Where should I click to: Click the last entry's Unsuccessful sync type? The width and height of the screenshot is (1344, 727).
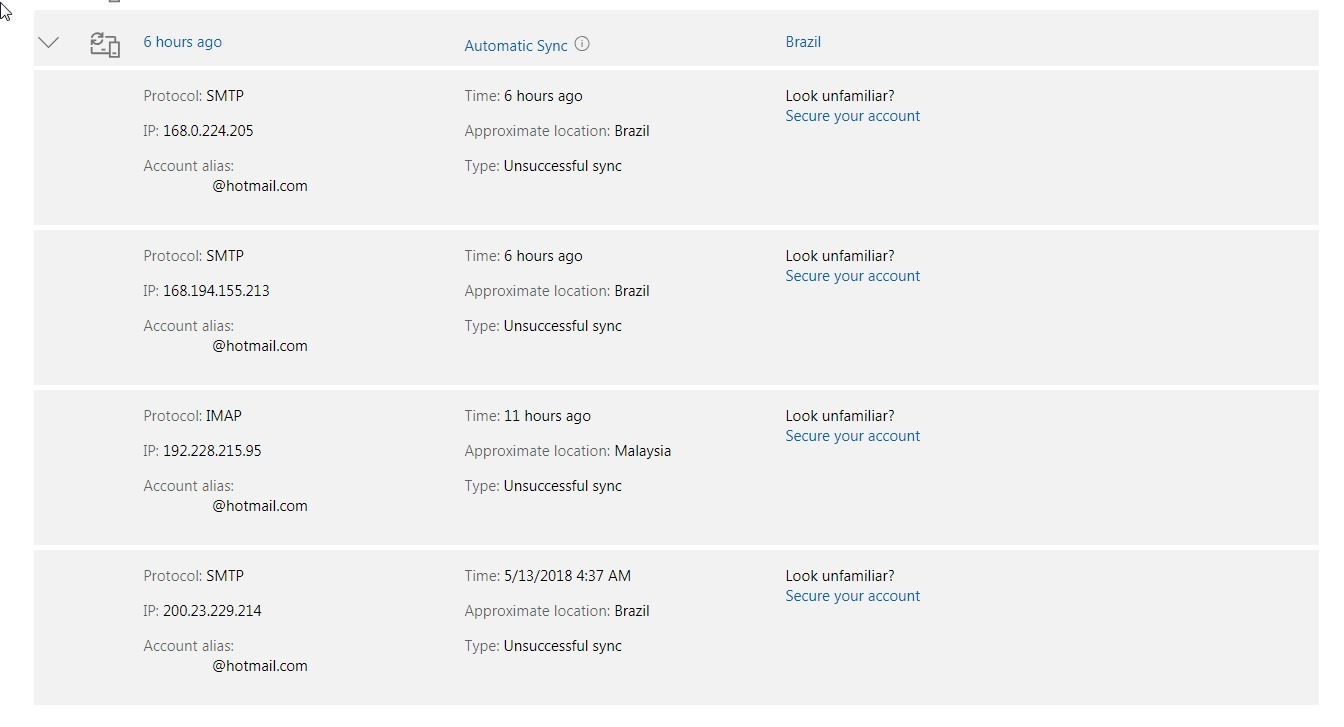point(562,646)
